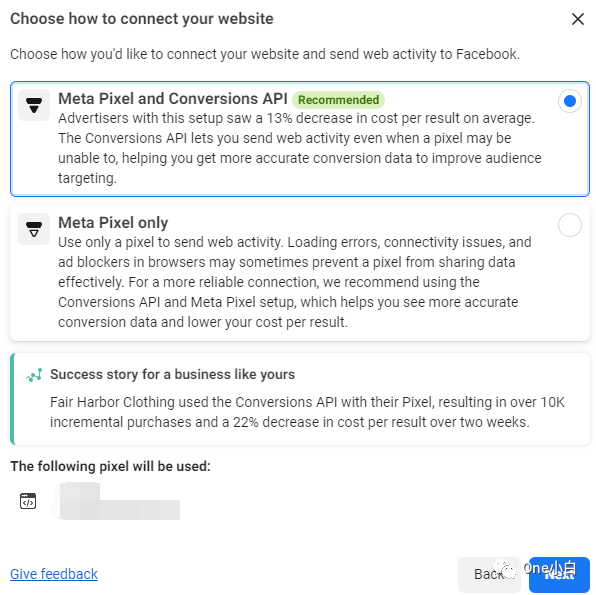
Task: Click the Meta Pixel only icon
Action: [x=34, y=229]
